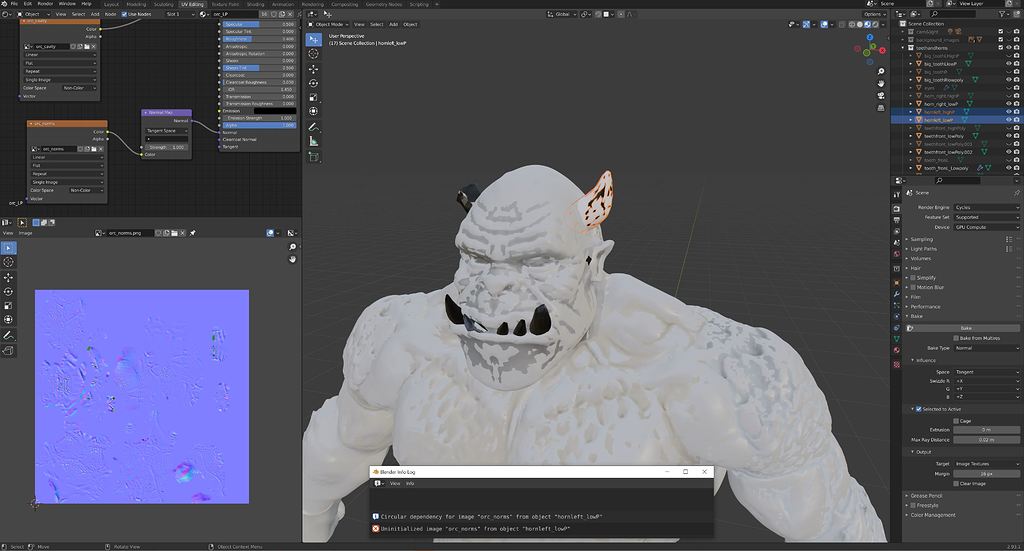Screen dimensions: 1024x551
Task: Click the 3D cursor tool icon
Action: (x=313, y=54)
